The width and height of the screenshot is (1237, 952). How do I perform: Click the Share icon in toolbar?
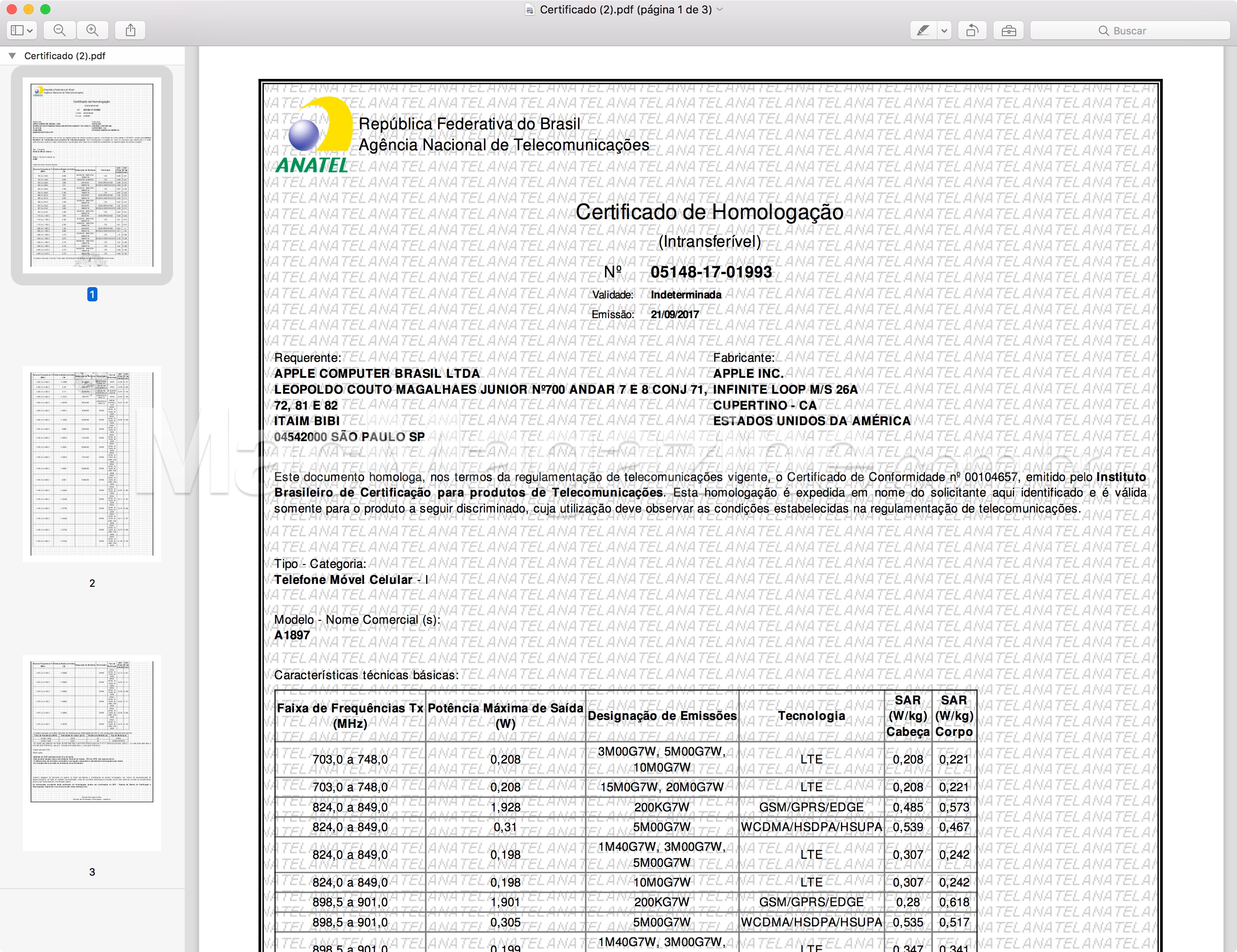click(x=130, y=30)
